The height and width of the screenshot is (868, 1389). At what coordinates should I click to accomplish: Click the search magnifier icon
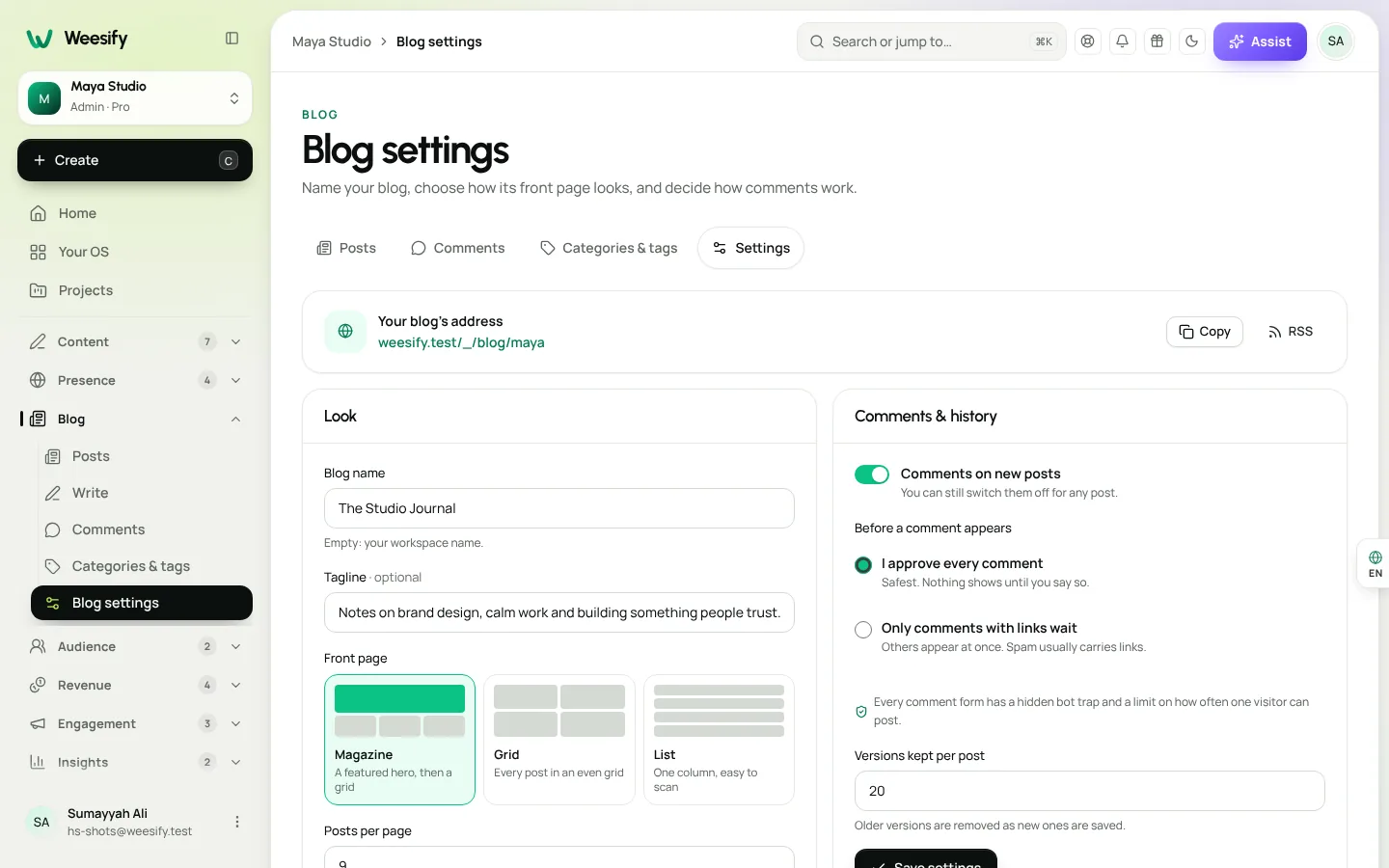pyautogui.click(x=817, y=41)
